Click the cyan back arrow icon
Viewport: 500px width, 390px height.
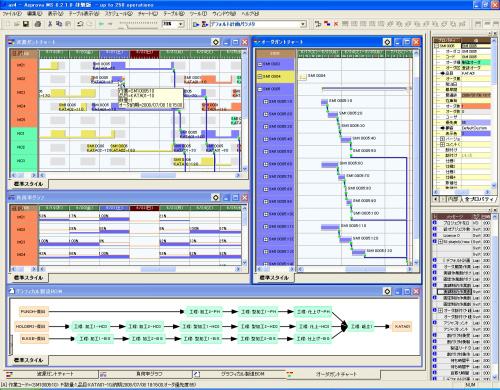[x=101, y=24]
